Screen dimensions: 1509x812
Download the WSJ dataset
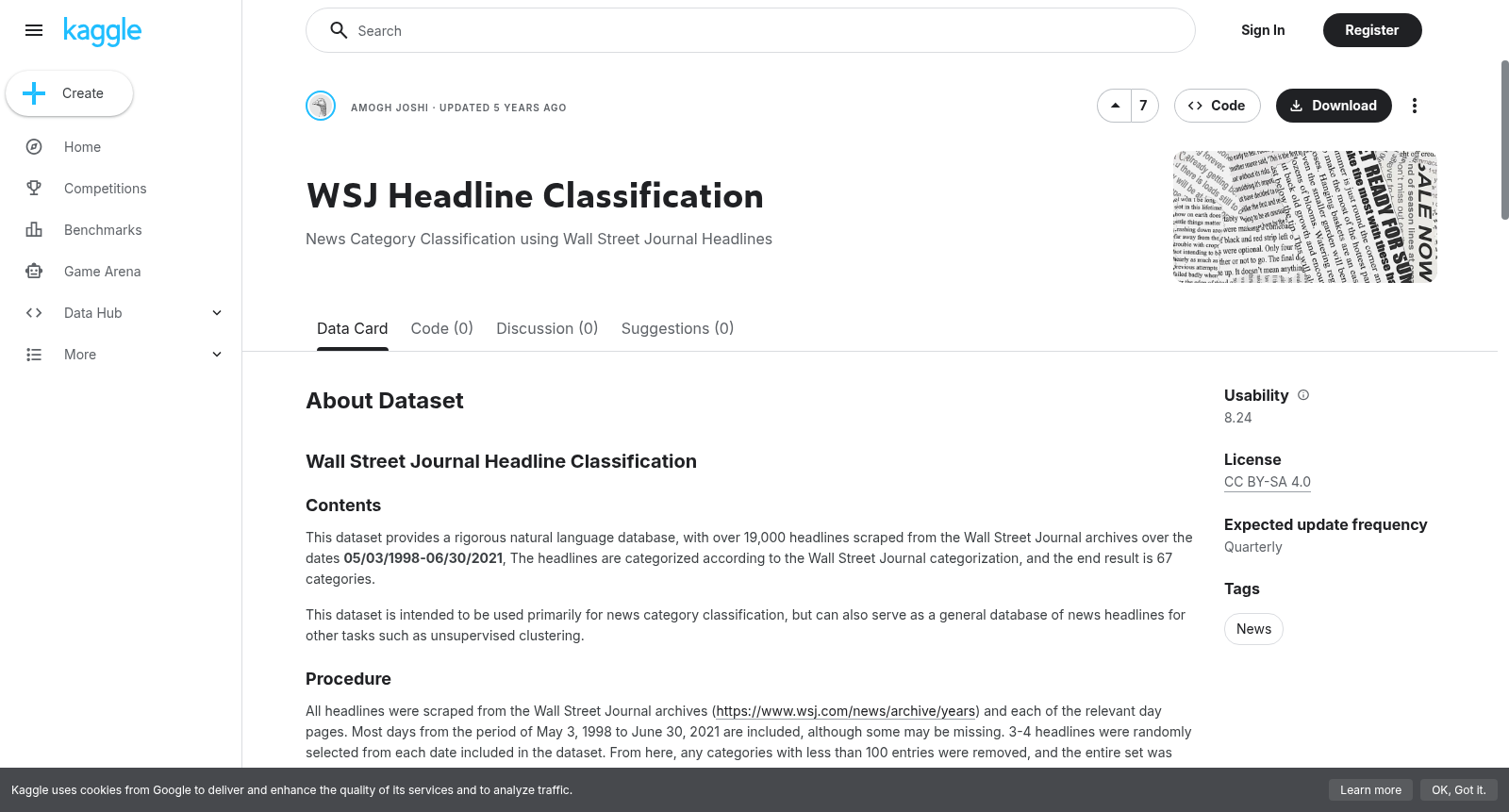[1334, 106]
